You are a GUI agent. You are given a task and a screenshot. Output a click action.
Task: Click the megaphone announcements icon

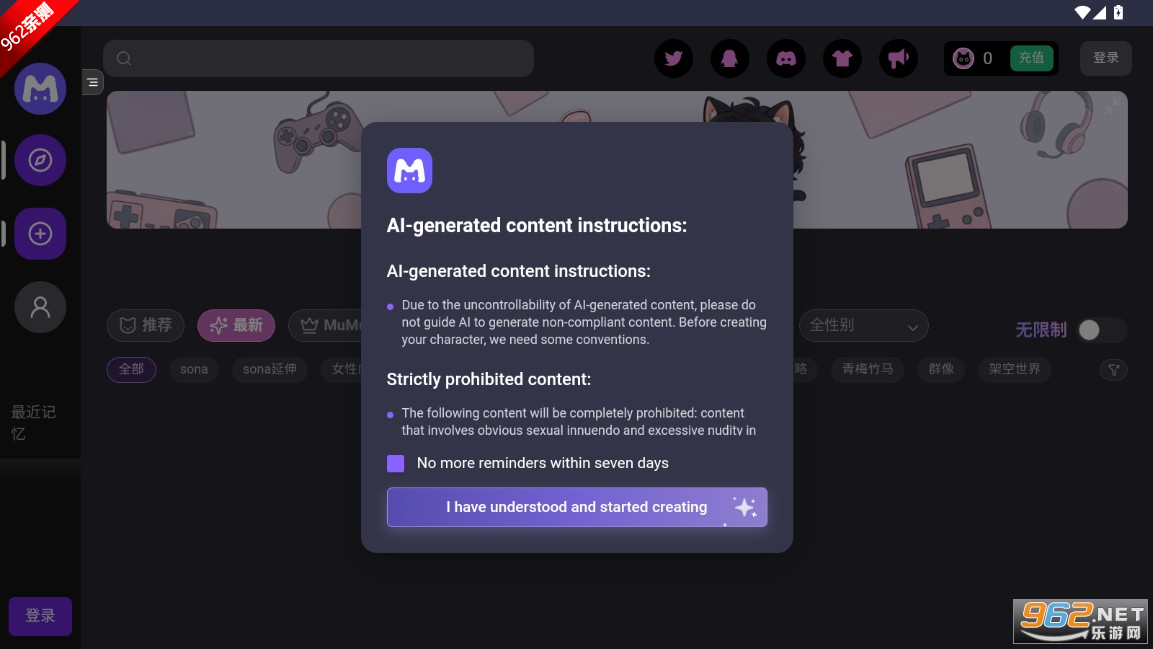click(x=898, y=58)
